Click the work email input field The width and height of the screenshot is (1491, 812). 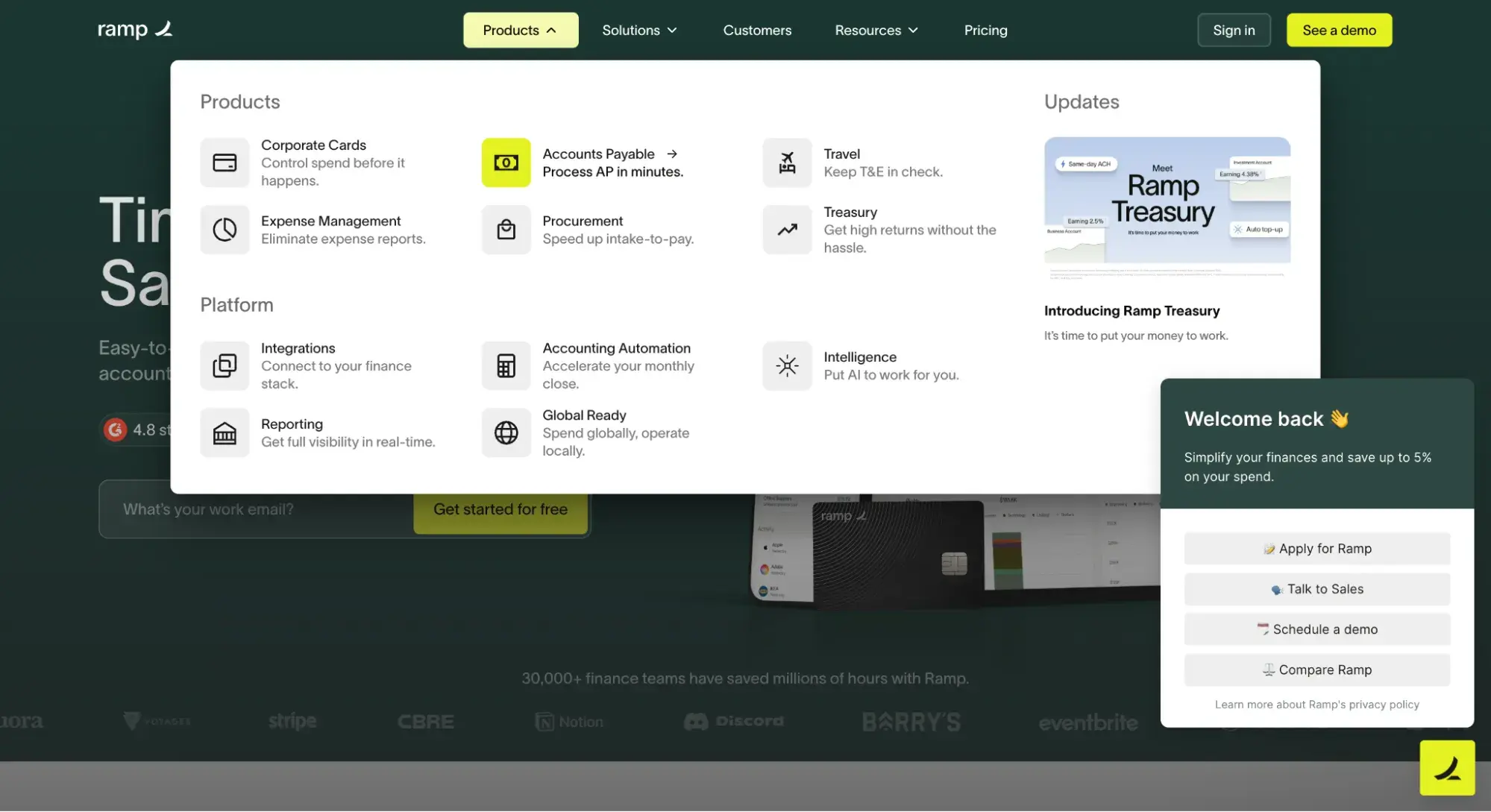pyautogui.click(x=257, y=509)
